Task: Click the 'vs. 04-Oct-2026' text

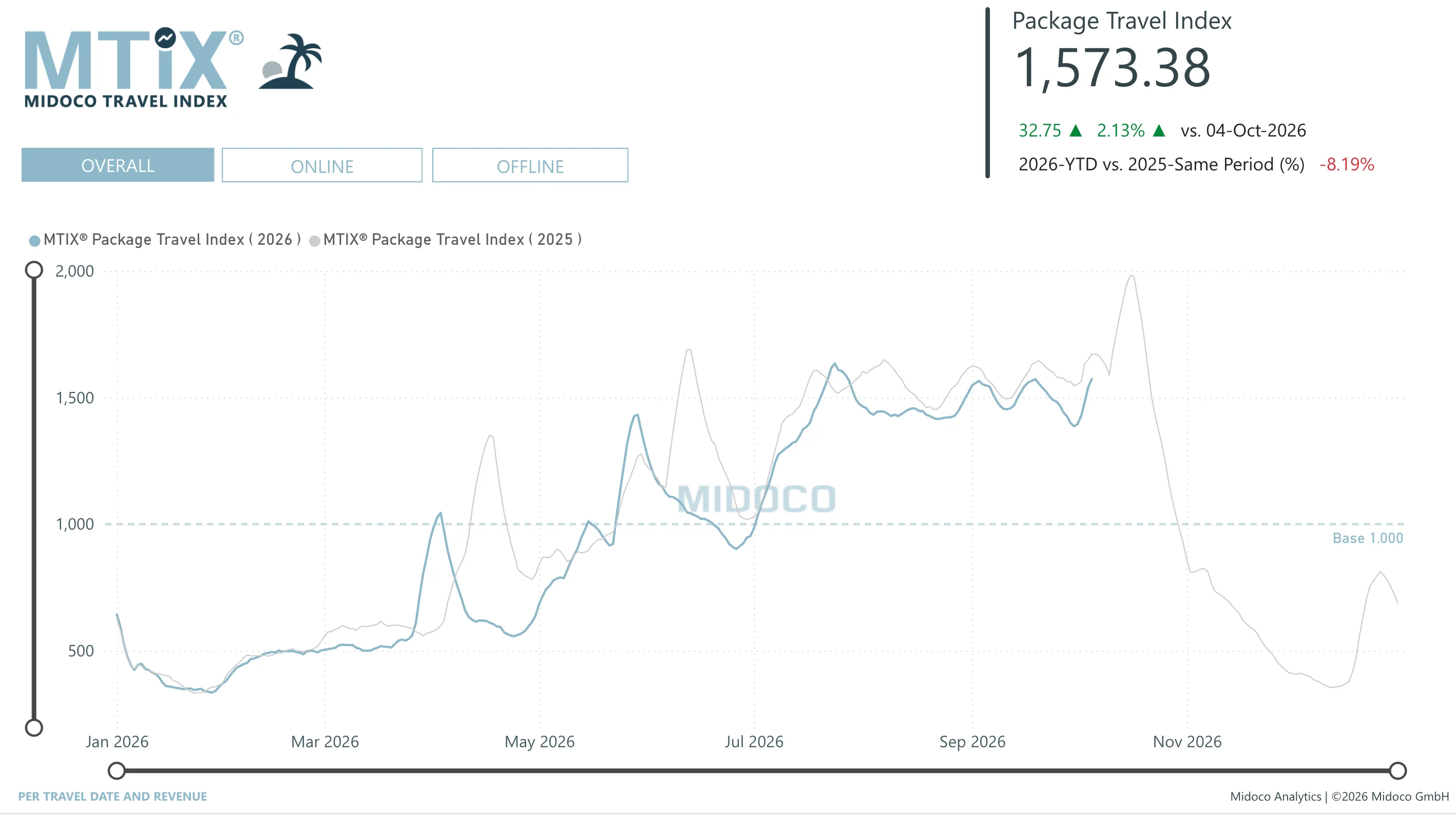Action: coord(1243,130)
